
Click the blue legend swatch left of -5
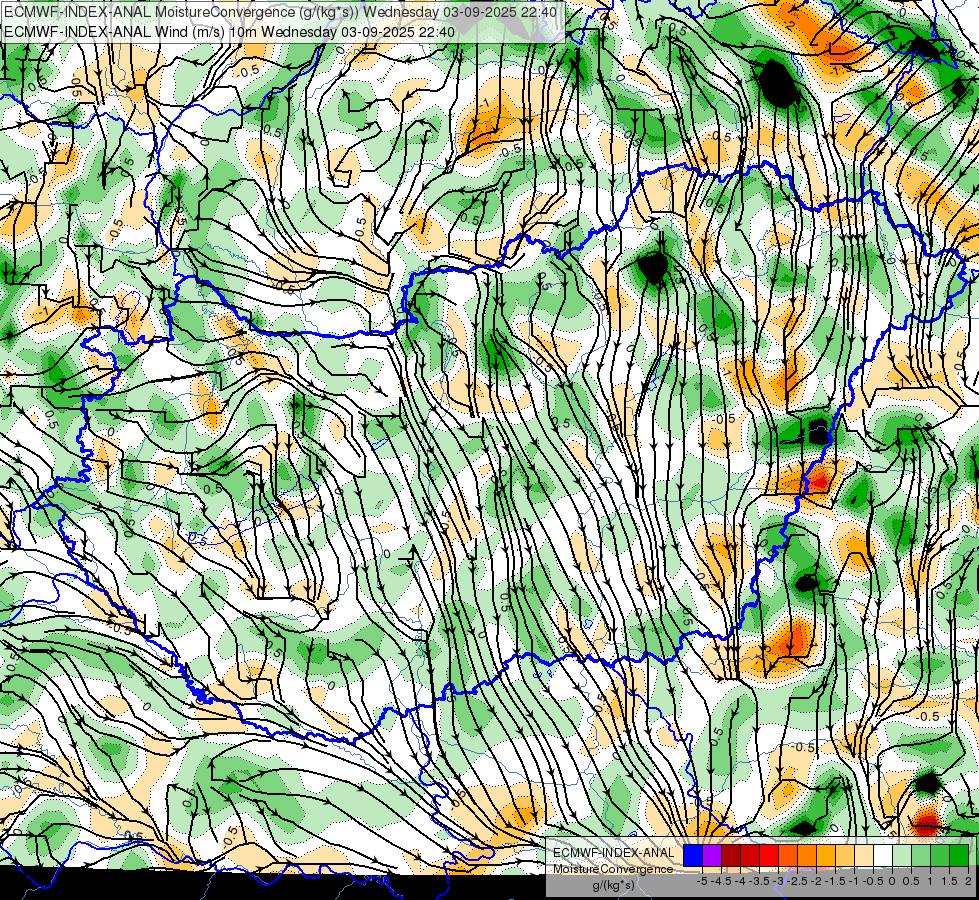tap(692, 856)
